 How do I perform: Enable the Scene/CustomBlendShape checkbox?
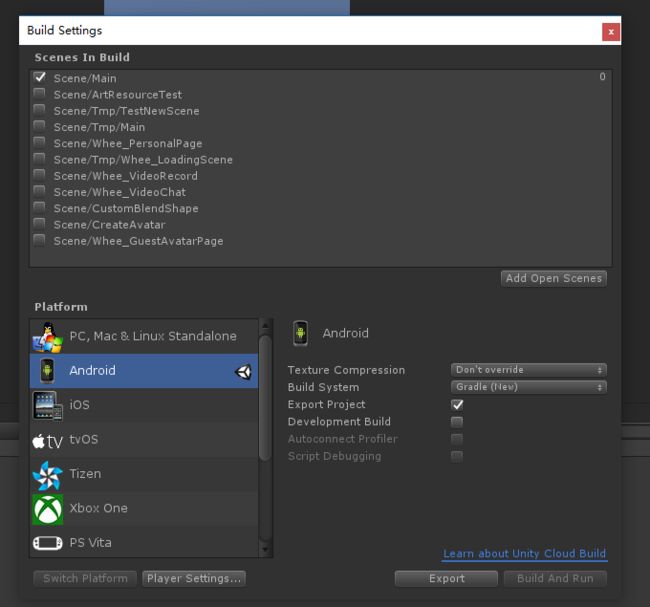[x=39, y=207]
